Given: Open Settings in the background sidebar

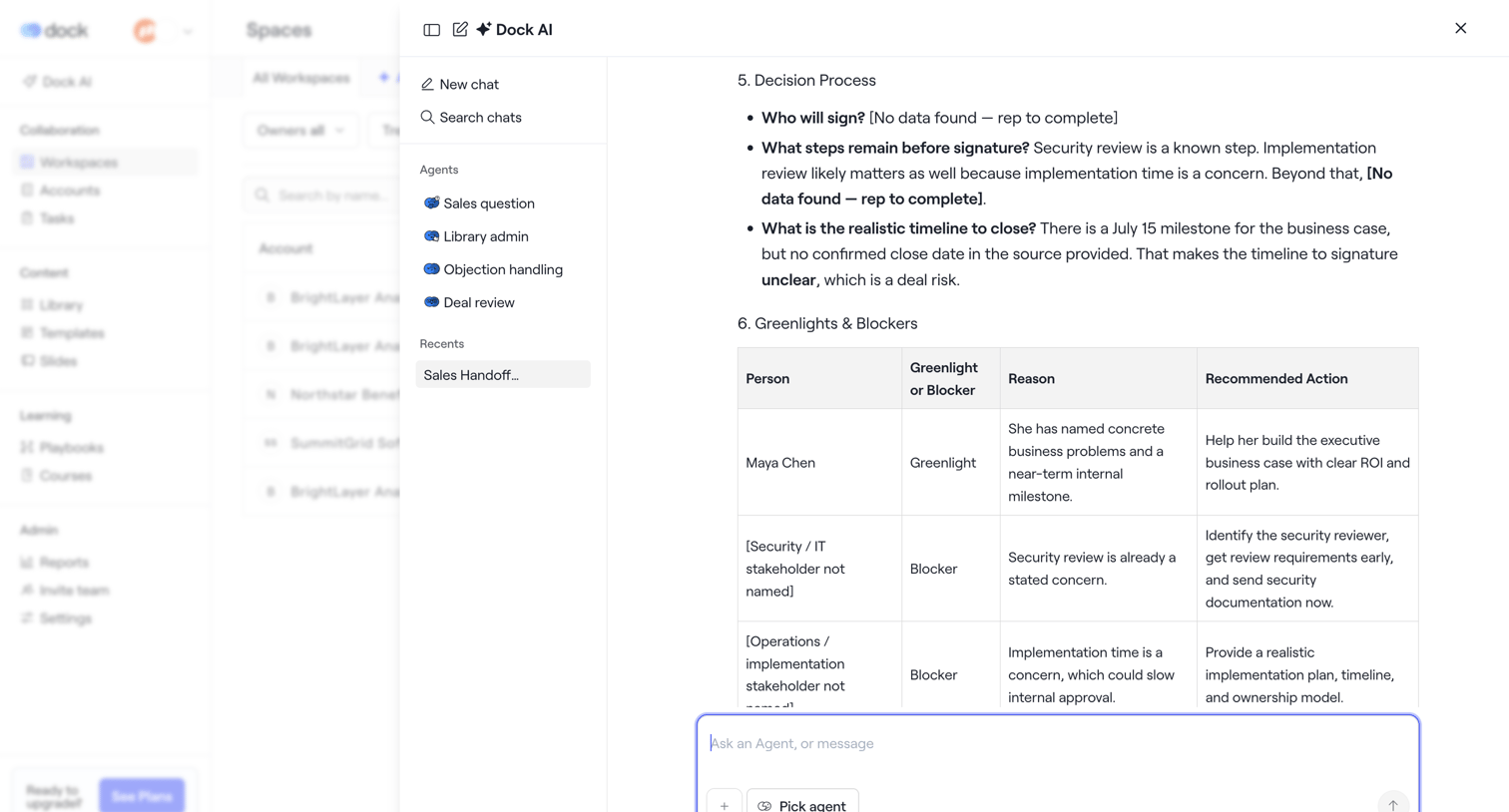Looking at the screenshot, I should tap(56, 618).
